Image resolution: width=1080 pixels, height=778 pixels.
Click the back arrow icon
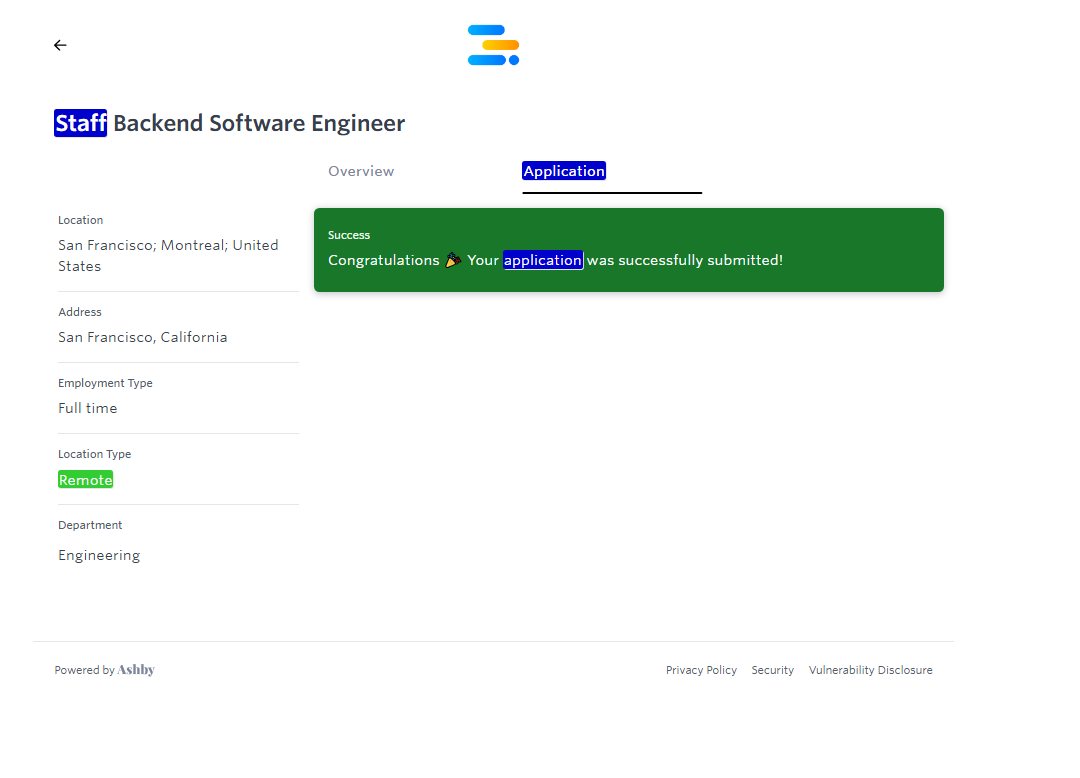click(x=60, y=45)
